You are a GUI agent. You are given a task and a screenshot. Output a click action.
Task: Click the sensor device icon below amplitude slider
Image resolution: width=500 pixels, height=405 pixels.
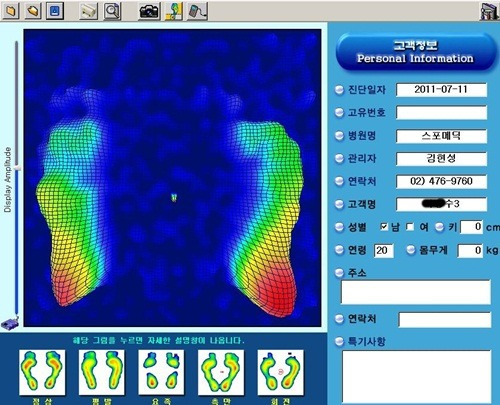(x=10, y=323)
